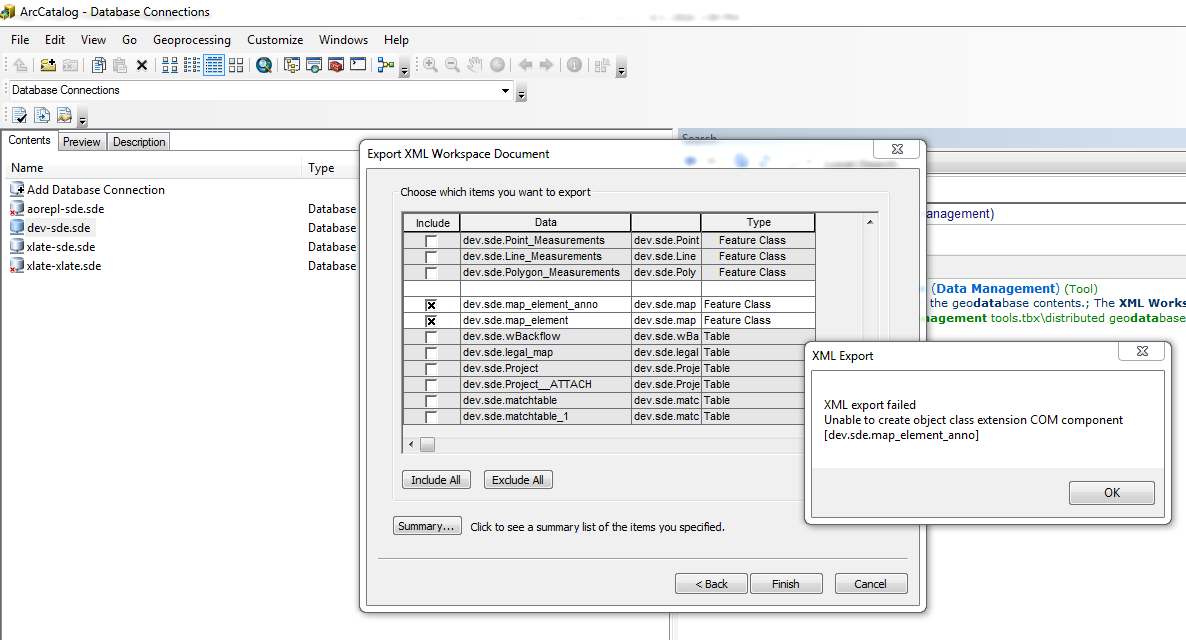This screenshot has height=640, width=1186.
Task: Uncheck Include for dev.sde.map_element row
Action: click(431, 321)
